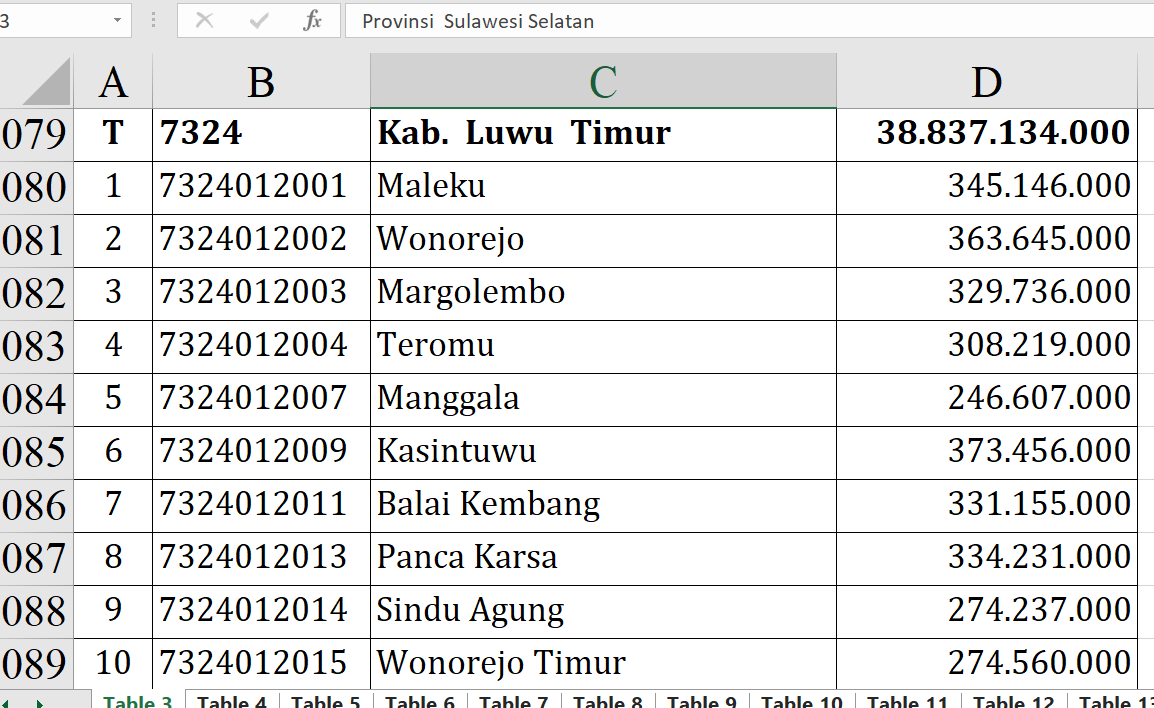Click the Cancel (X) icon in formula bar

pos(205,21)
